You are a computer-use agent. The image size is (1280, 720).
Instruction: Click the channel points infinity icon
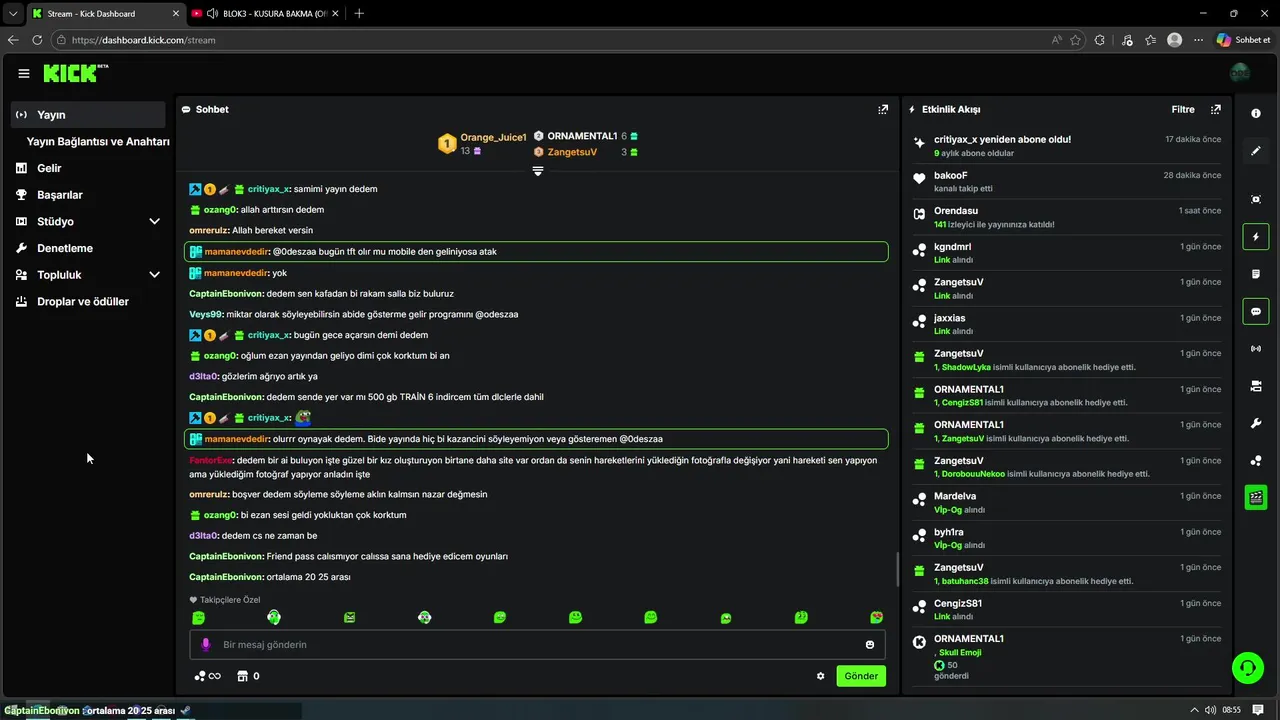tap(207, 676)
